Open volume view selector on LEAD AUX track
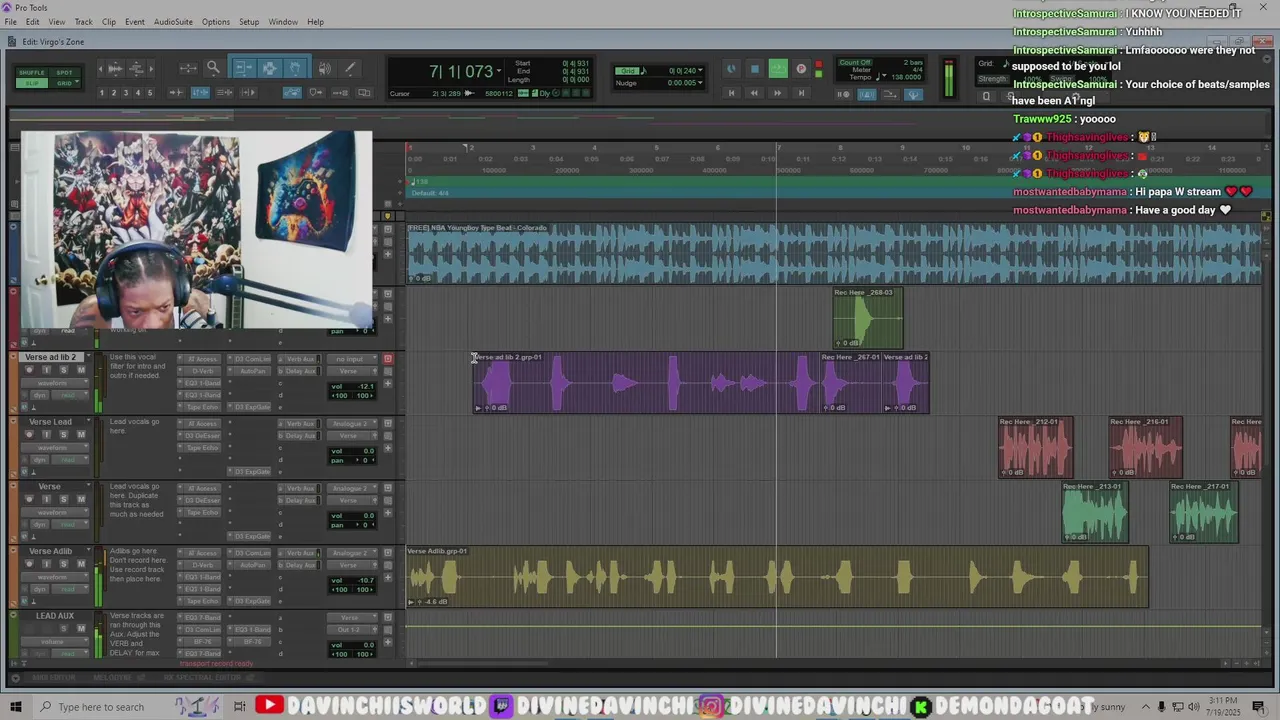1280x720 pixels. coord(53,642)
